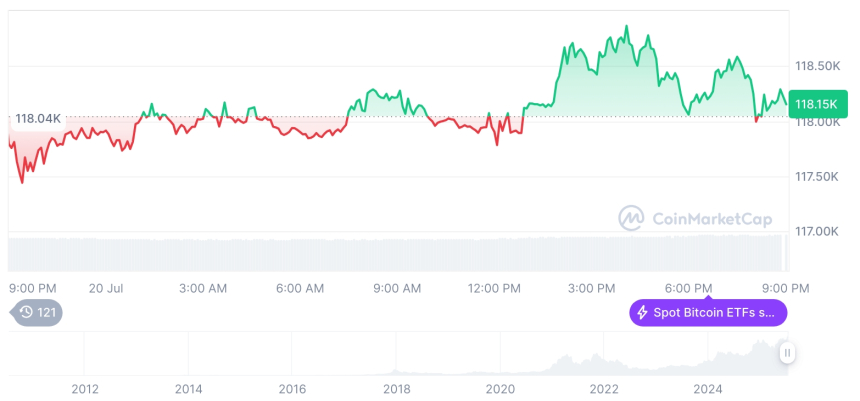The width and height of the screenshot is (860, 401).
Task: Click the 118.50K price axis label
Action: pyautogui.click(x=817, y=66)
